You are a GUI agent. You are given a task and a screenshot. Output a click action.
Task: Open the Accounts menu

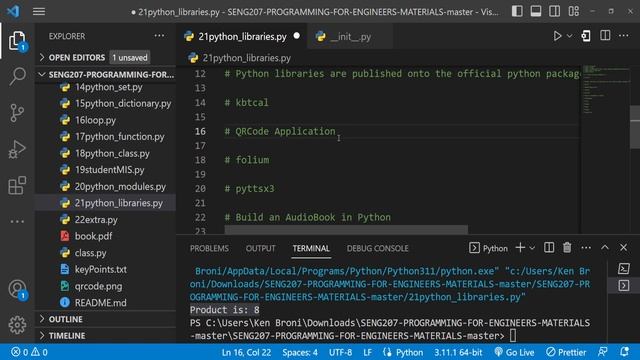pos(17,289)
